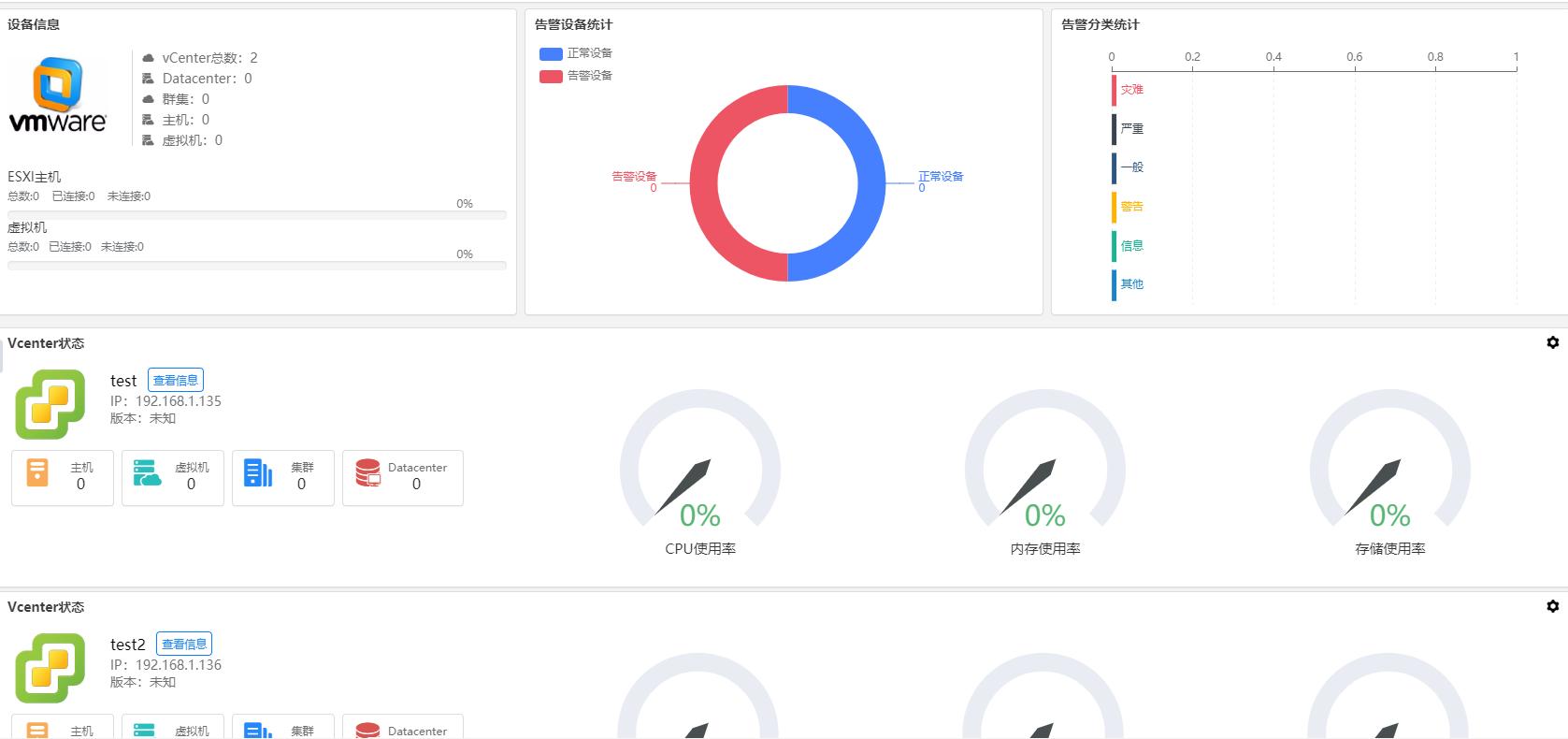The width and height of the screenshot is (1568, 739).
Task: Click the icon beside 主机: 0 in device info
Action: (148, 120)
